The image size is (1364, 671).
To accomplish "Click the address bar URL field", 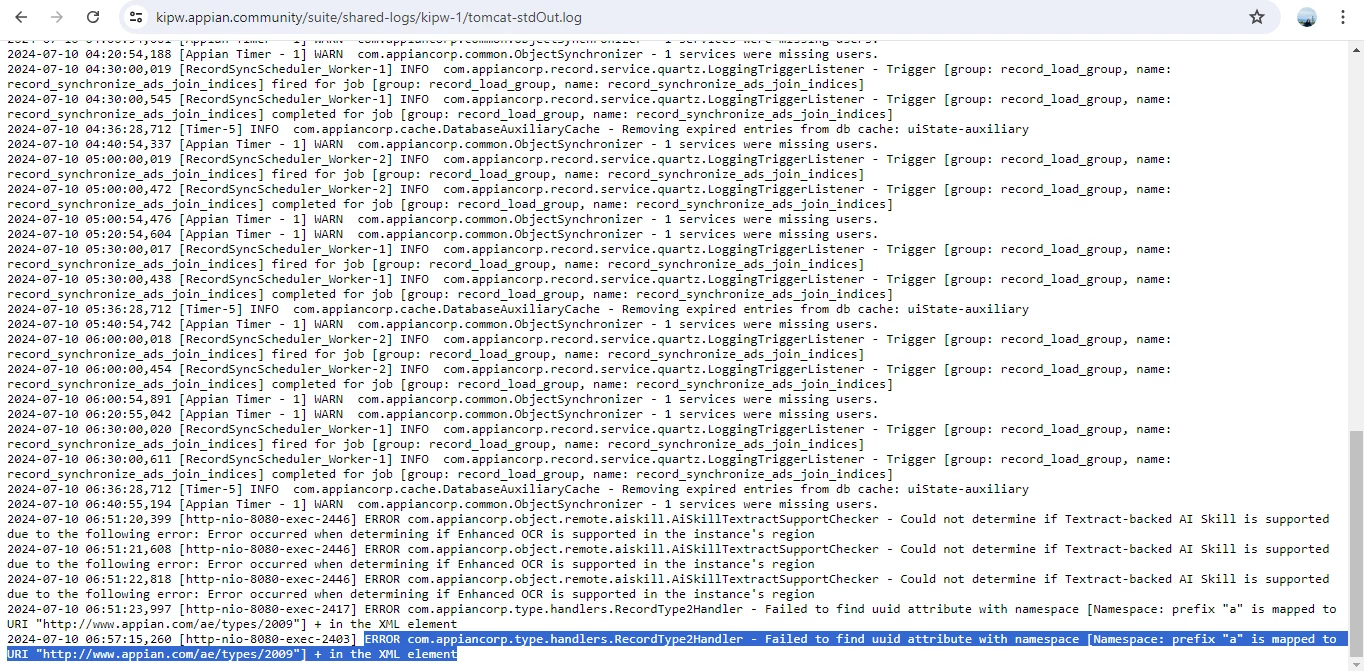I will pyautogui.click(x=700, y=17).
